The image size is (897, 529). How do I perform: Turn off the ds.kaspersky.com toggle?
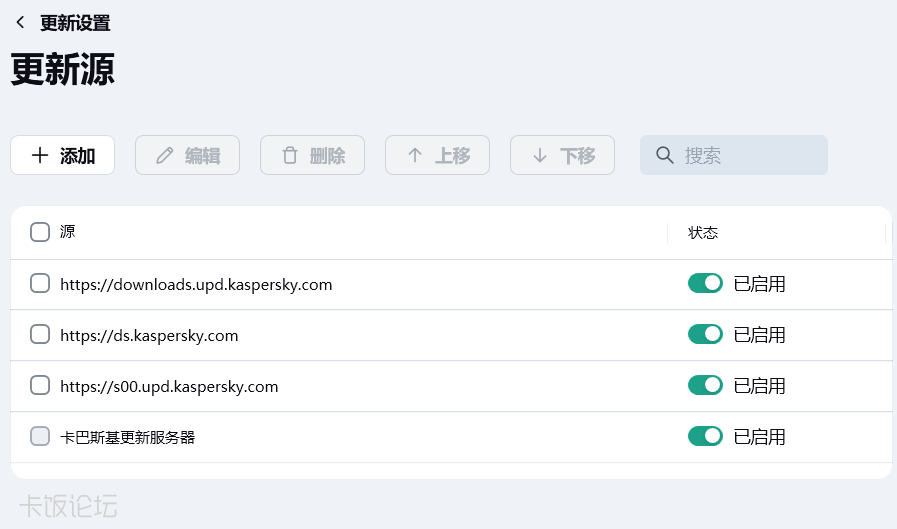[x=705, y=334]
